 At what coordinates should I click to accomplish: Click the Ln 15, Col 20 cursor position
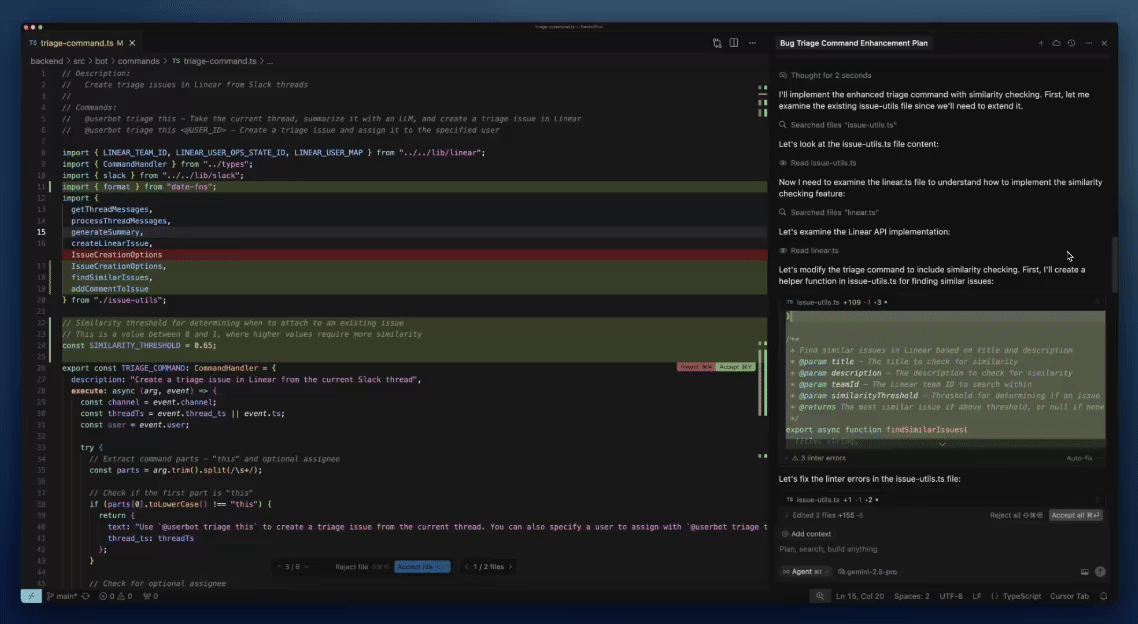point(859,596)
